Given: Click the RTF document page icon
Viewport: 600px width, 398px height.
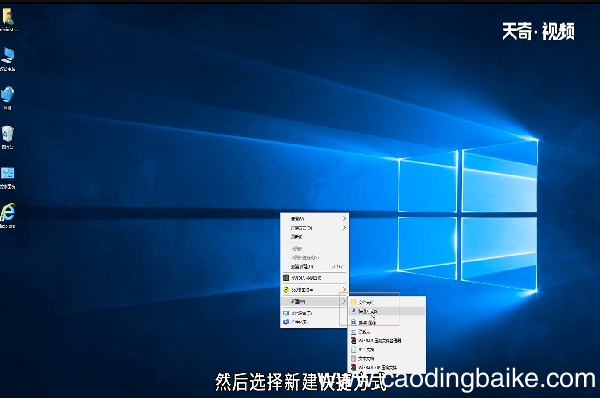Looking at the screenshot, I should [354, 349].
